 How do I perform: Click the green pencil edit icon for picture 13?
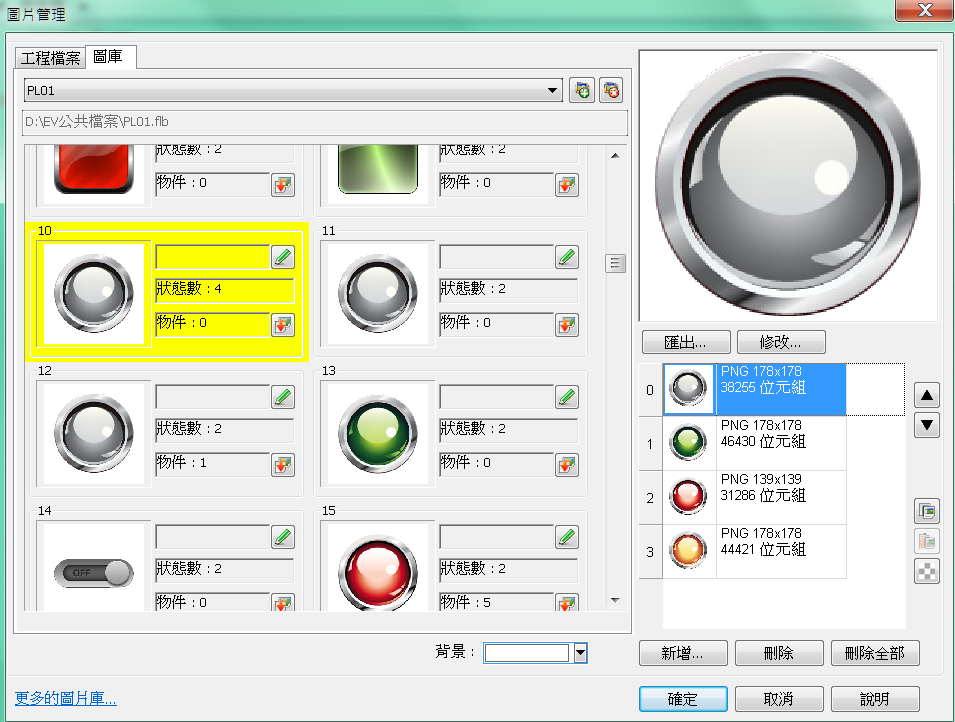[567, 397]
